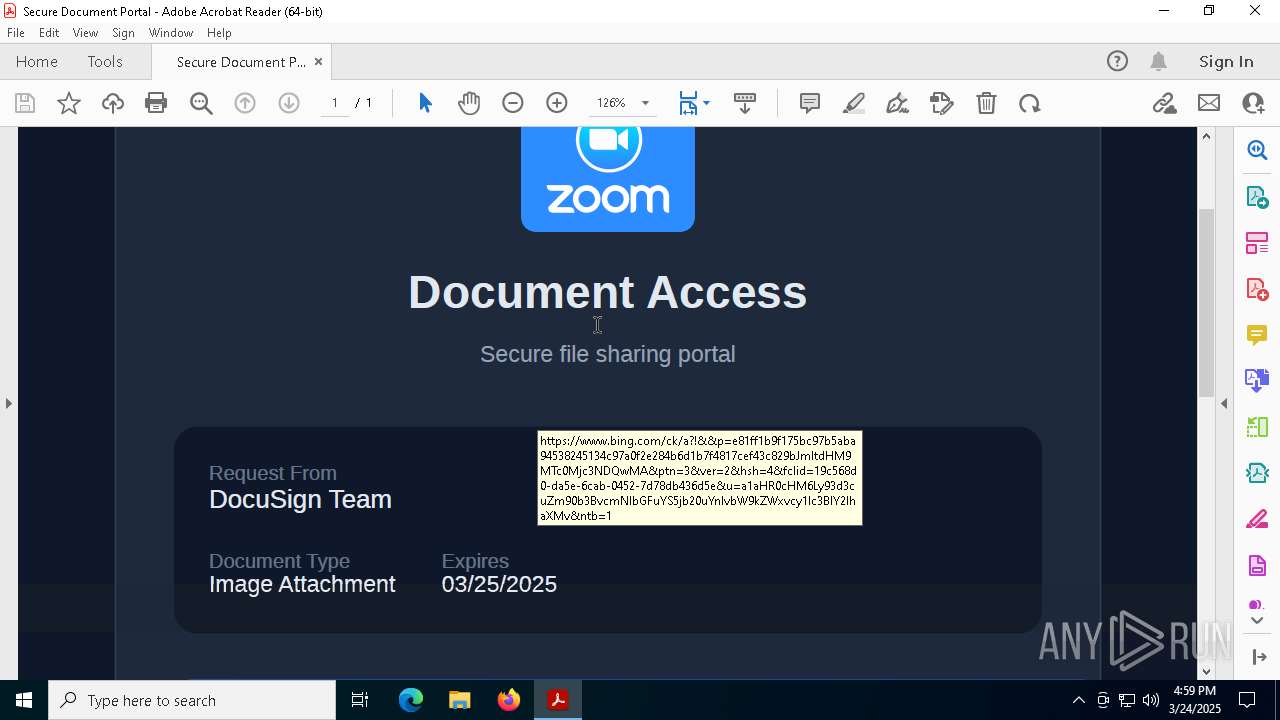Open the Find text magnifier tool

pos(201,103)
